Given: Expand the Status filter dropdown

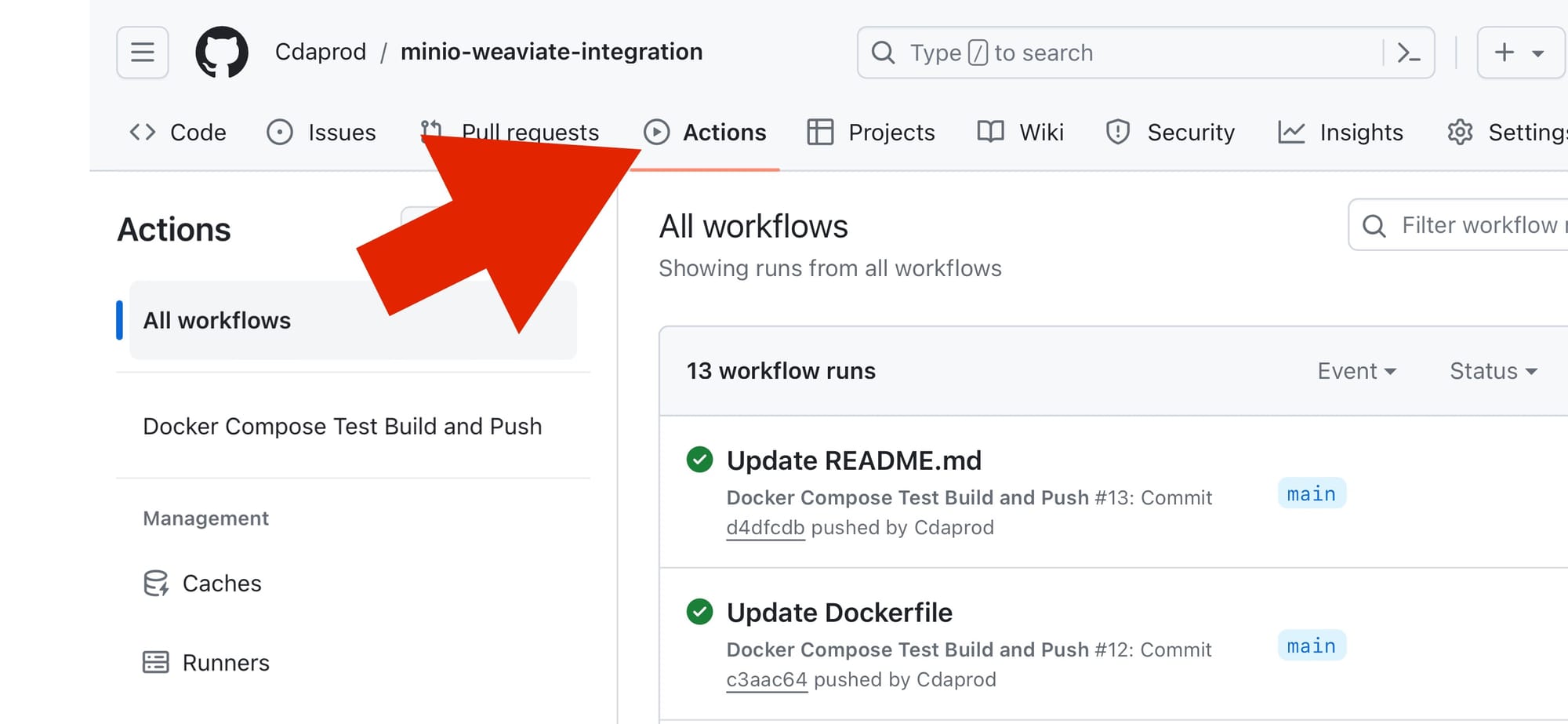Looking at the screenshot, I should click(1493, 371).
